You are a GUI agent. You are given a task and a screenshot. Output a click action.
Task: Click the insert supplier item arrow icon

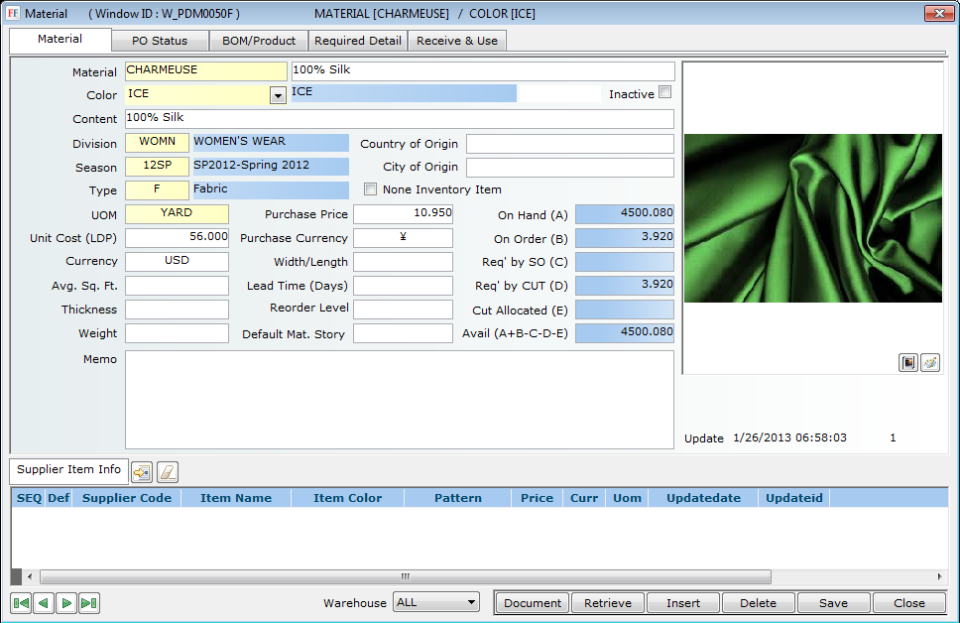[x=140, y=471]
